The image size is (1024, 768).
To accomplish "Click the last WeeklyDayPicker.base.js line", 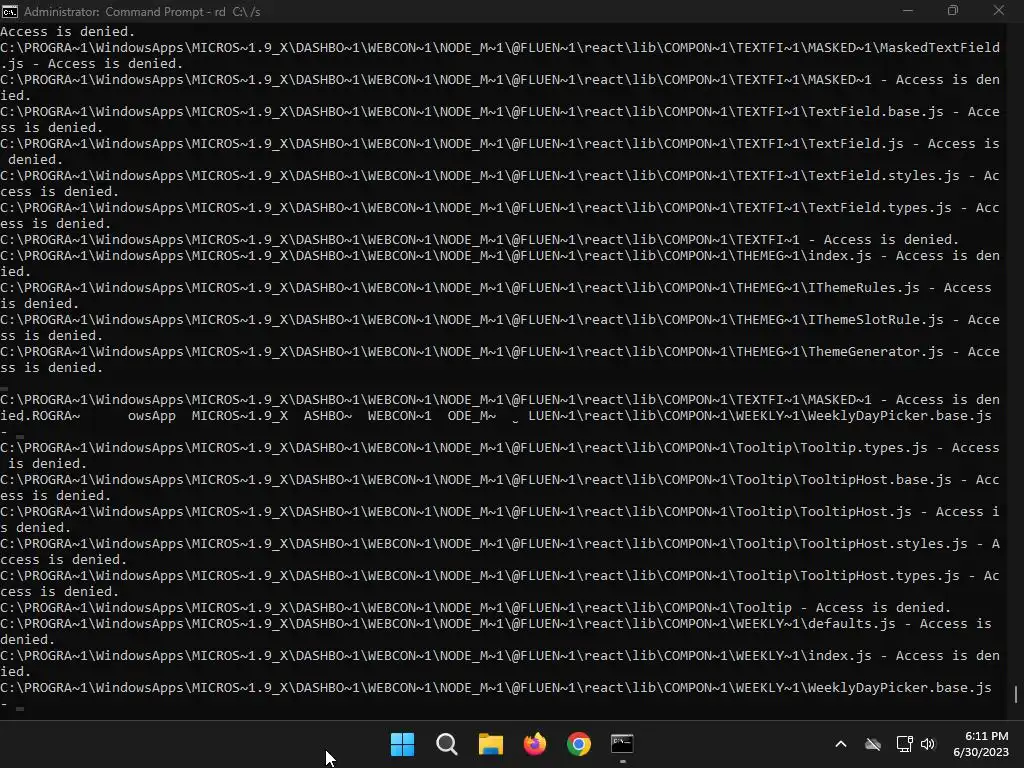I will [x=496, y=688].
